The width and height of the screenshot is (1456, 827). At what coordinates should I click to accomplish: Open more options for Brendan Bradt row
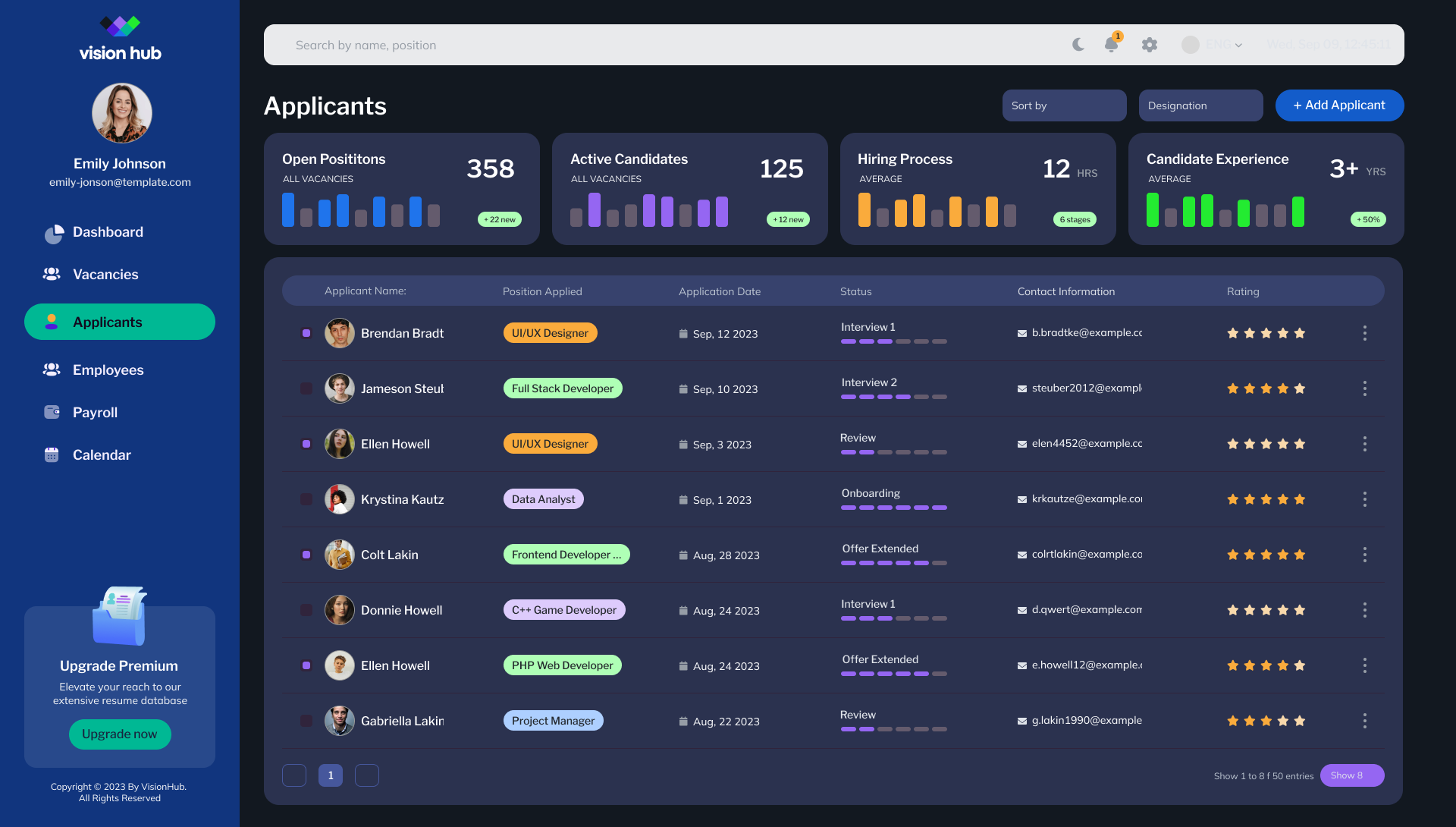[x=1365, y=333]
